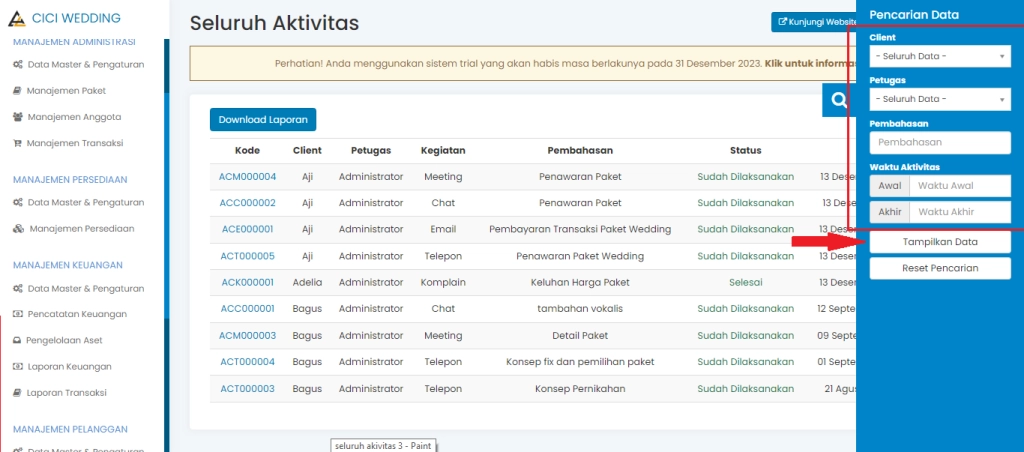Click the cubes icon beside Manajemen Persediaan
1024x452 pixels.
coord(18,228)
